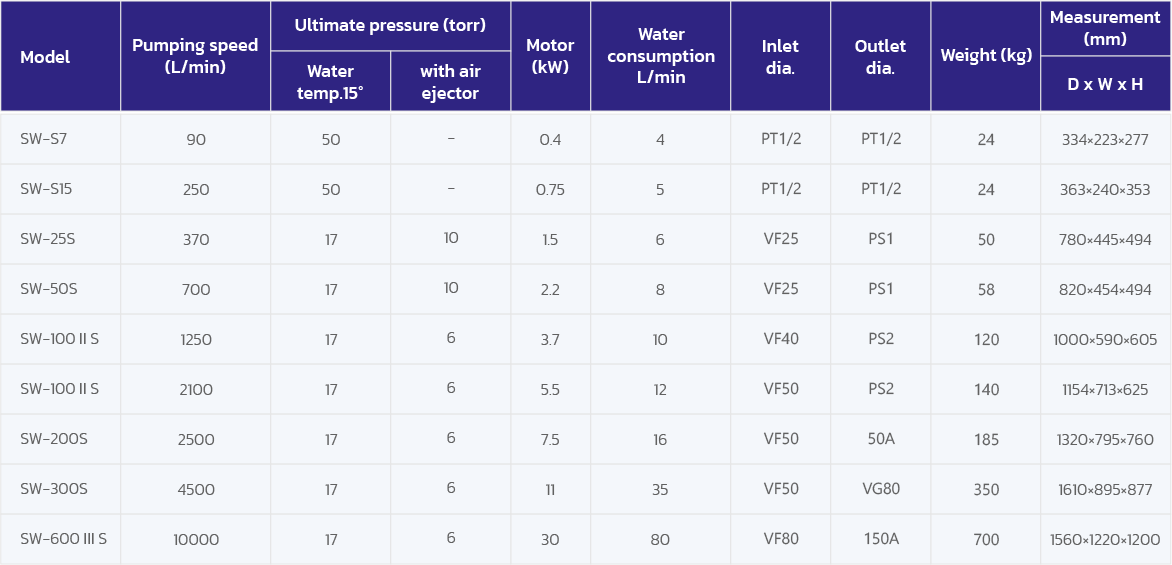This screenshot has width=1172, height=565.
Task: Click the Model column header
Action: (x=45, y=57)
